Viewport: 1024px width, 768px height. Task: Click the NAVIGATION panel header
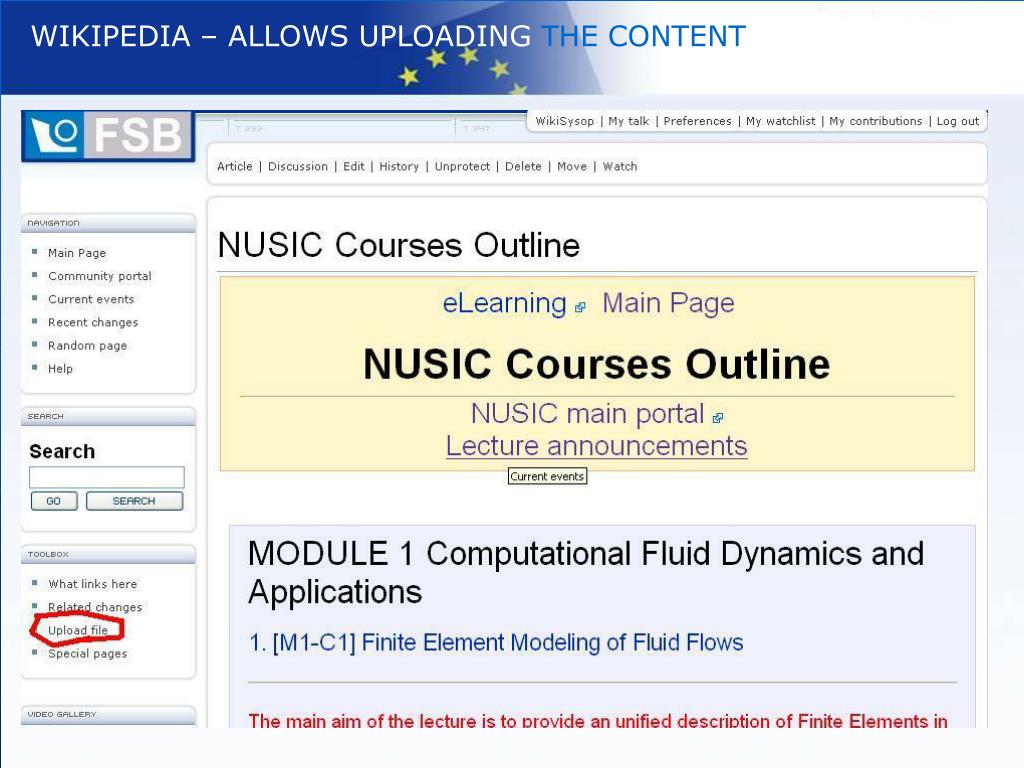(108, 223)
